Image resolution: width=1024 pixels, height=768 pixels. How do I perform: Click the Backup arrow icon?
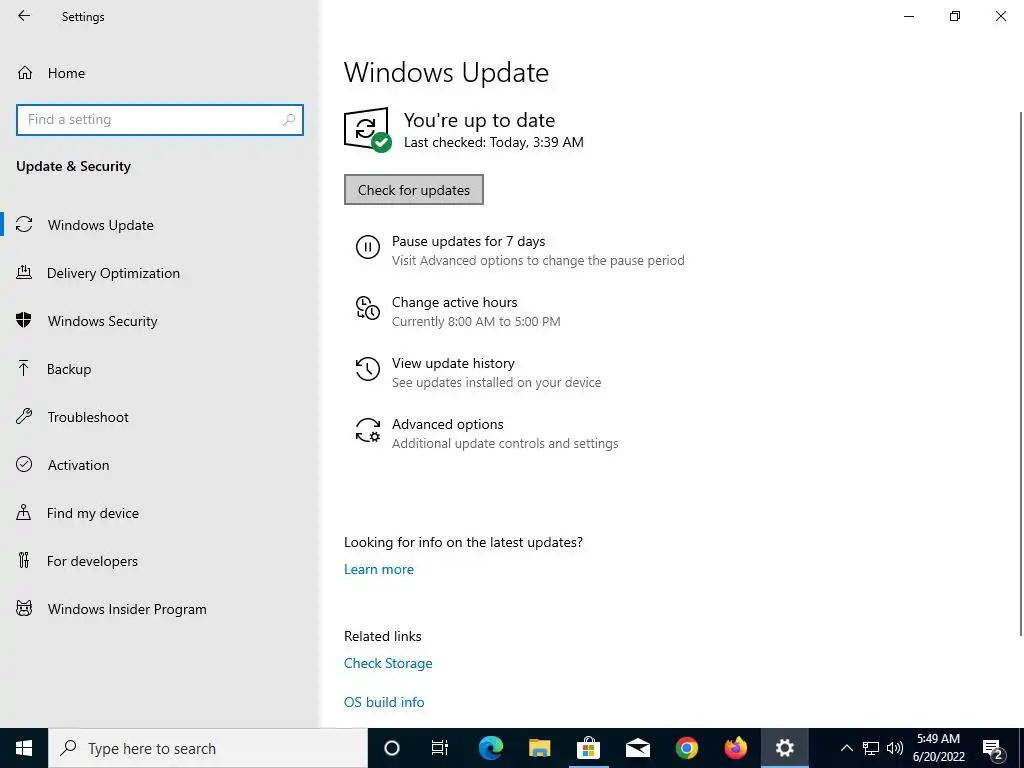24,369
